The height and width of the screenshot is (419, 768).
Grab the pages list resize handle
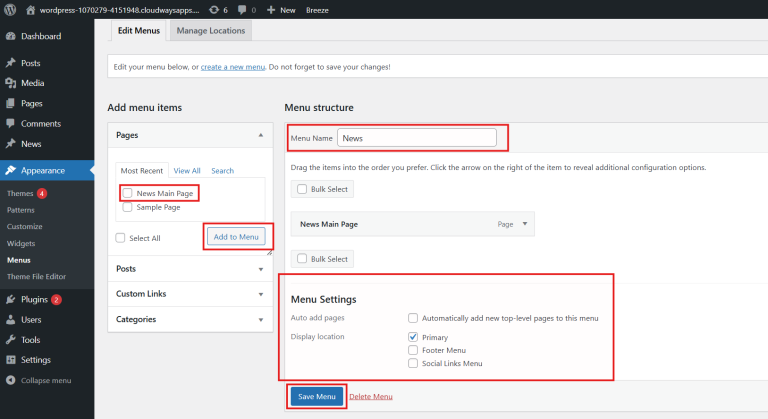[x=269, y=252]
